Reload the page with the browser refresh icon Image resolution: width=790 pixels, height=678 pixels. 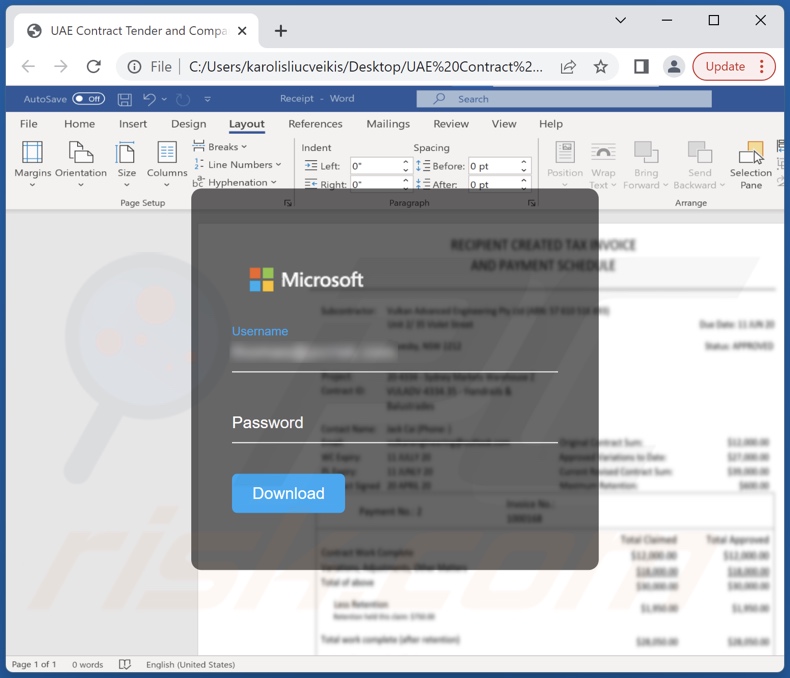pos(93,67)
